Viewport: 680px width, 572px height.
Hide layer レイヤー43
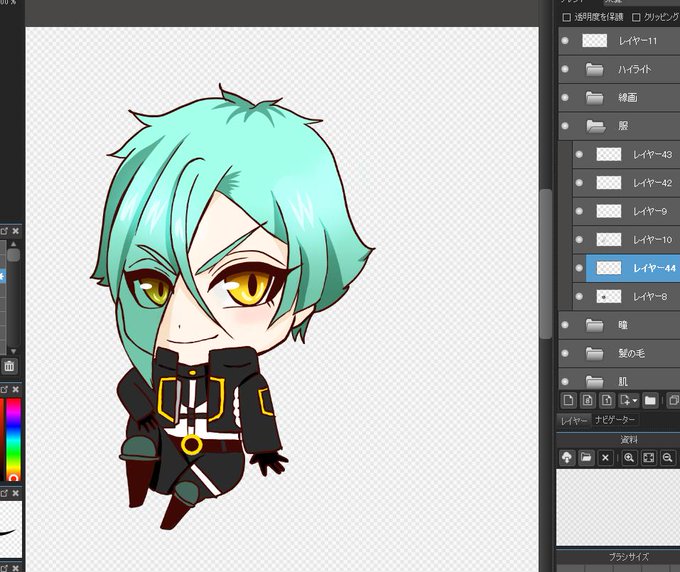(579, 154)
